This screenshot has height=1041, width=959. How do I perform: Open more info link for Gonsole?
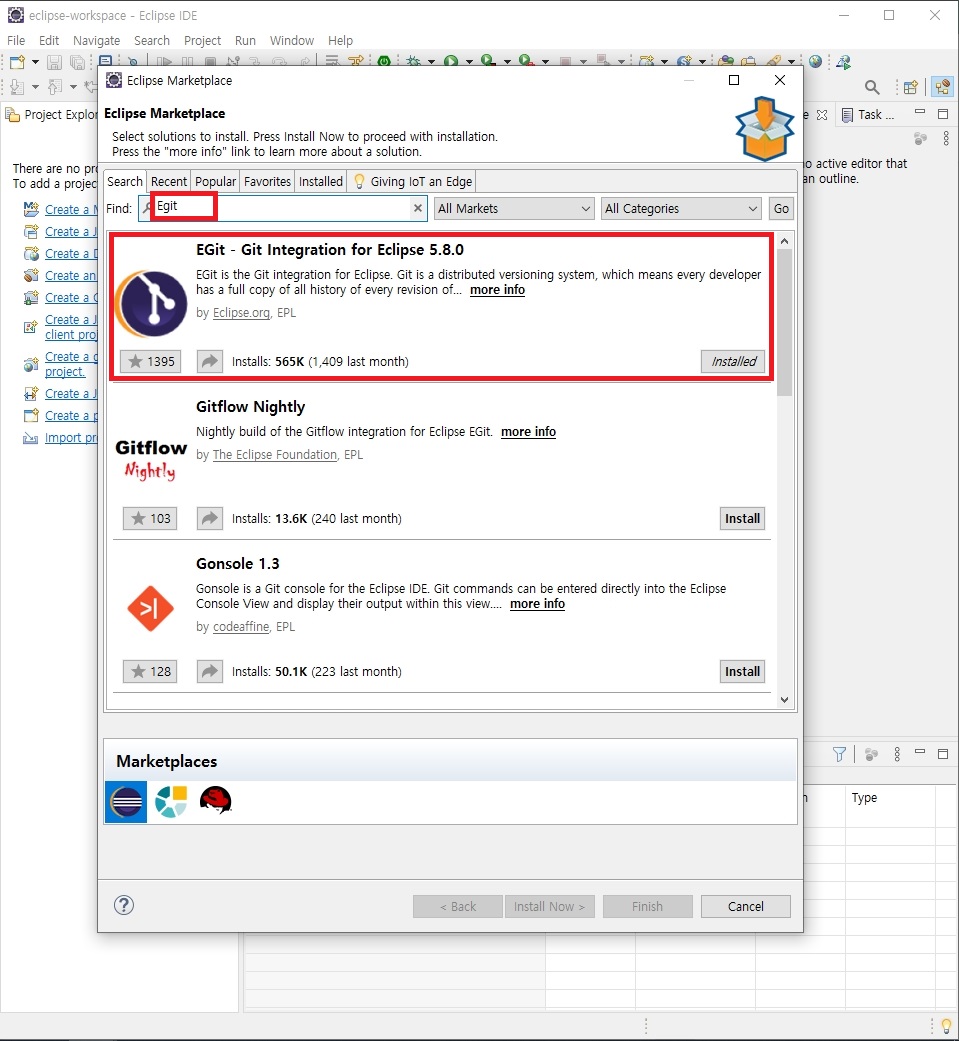537,603
